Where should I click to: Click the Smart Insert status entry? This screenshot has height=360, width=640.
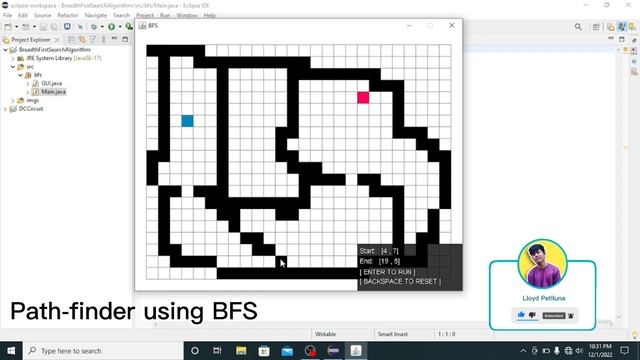pos(393,334)
